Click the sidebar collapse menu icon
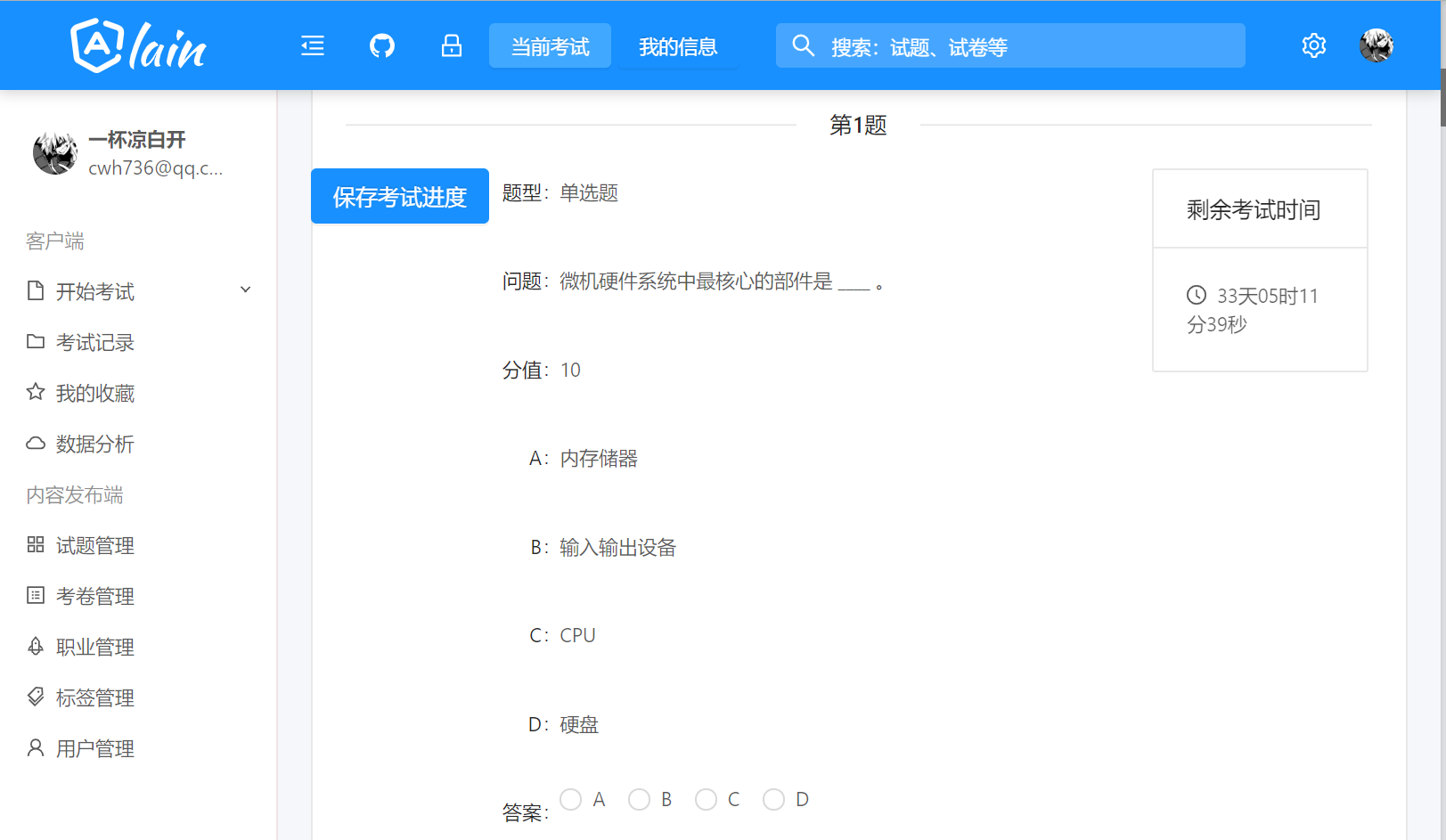The height and width of the screenshot is (840, 1446). tap(313, 45)
